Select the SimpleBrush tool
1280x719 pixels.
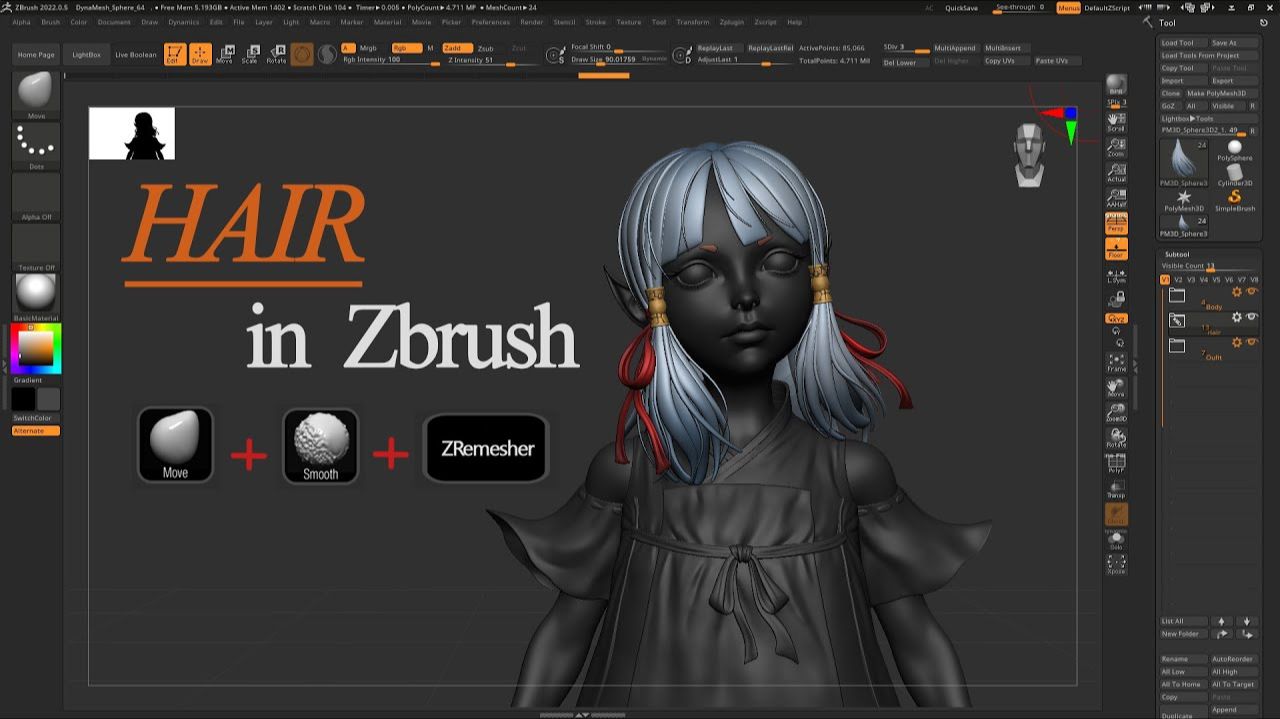(1234, 200)
